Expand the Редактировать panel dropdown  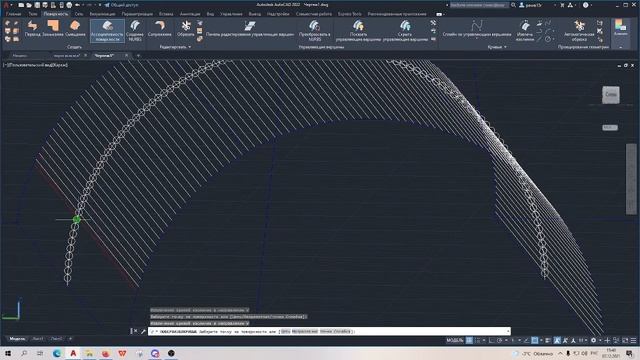175,47
